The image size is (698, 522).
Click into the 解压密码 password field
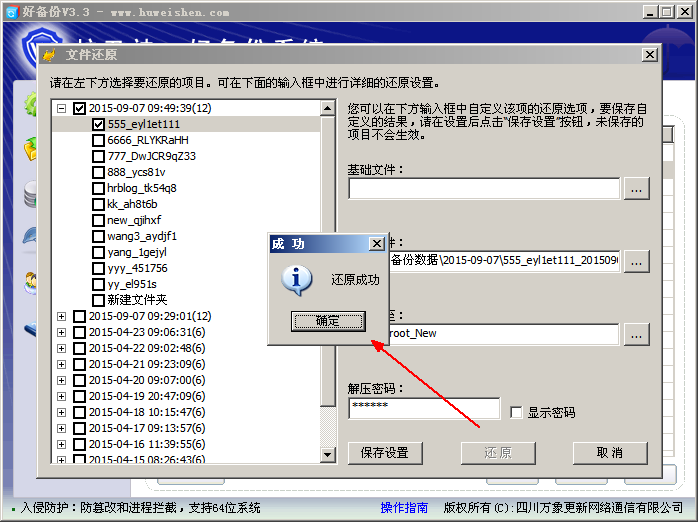point(424,409)
